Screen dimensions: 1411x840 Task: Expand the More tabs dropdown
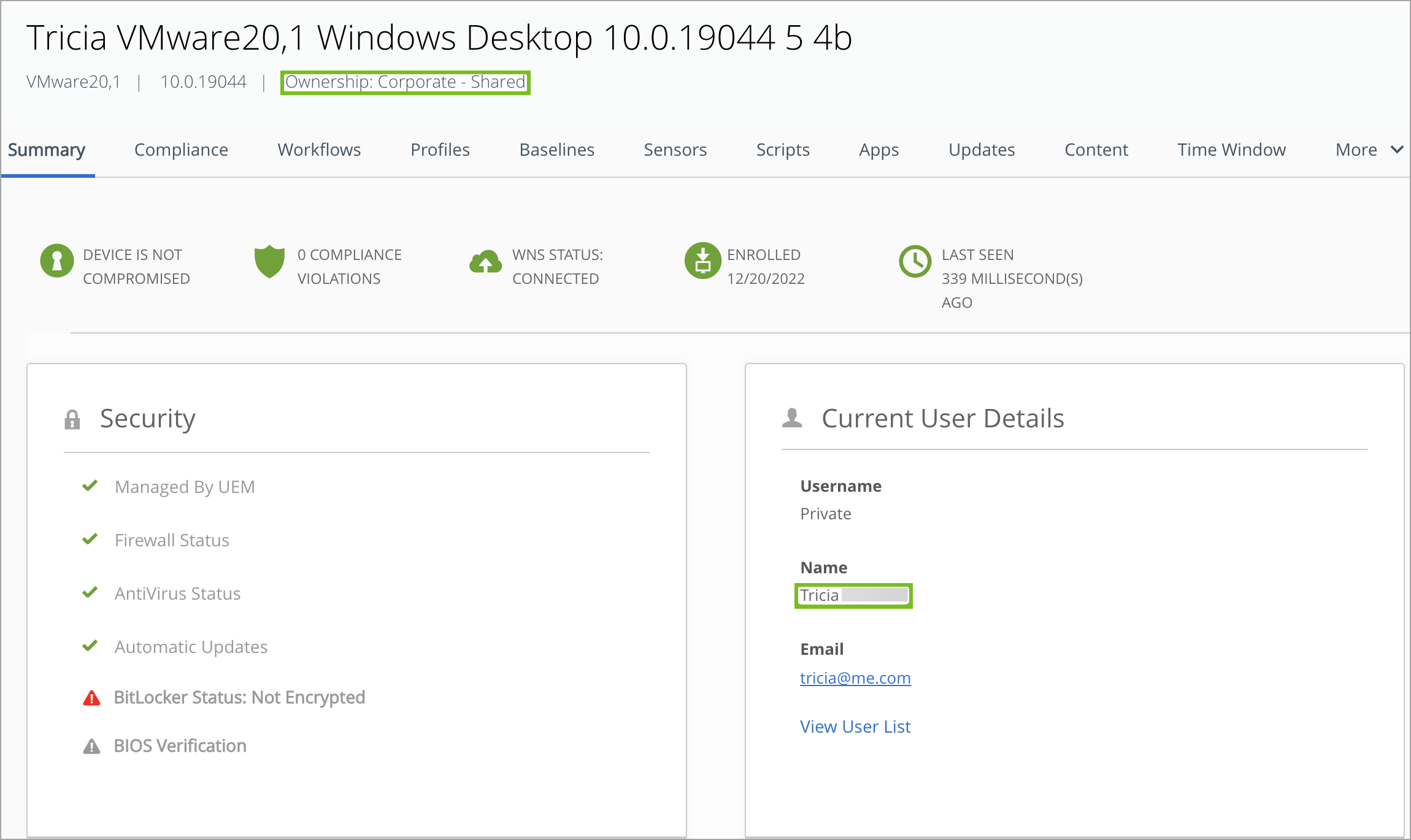pos(1369,150)
